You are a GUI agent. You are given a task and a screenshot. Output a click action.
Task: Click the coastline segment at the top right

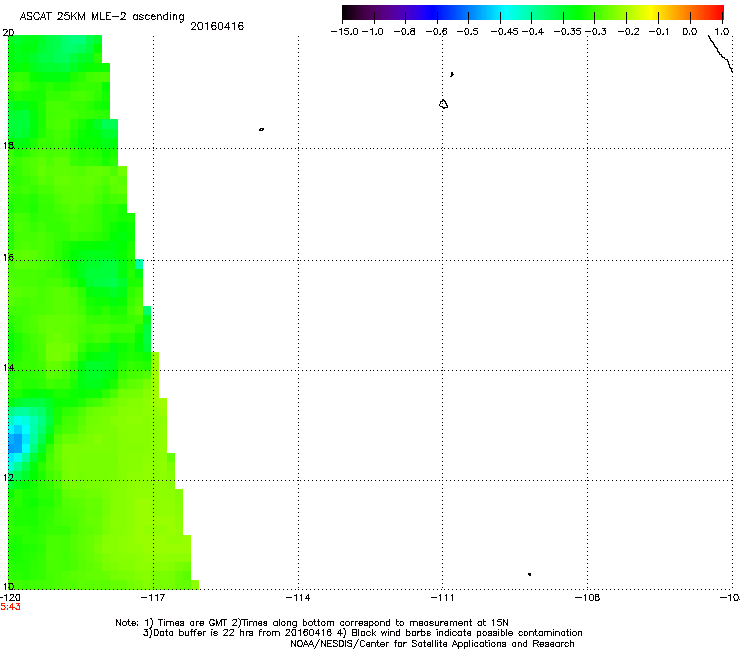720,54
